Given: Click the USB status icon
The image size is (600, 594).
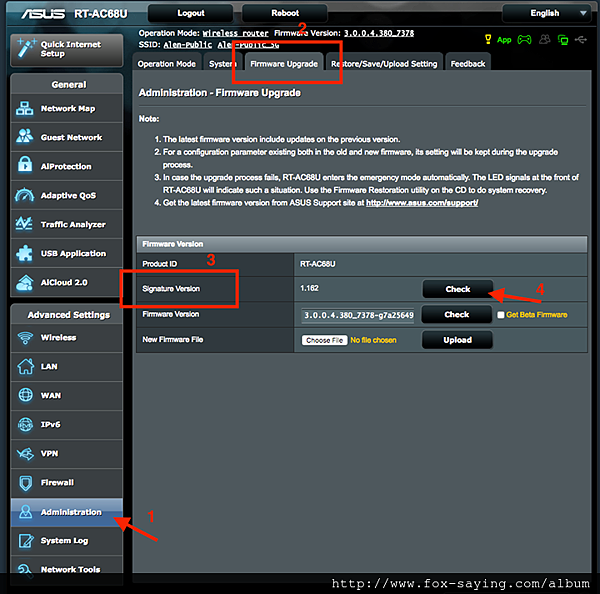Looking at the screenshot, I should pyautogui.click(x=581, y=39).
